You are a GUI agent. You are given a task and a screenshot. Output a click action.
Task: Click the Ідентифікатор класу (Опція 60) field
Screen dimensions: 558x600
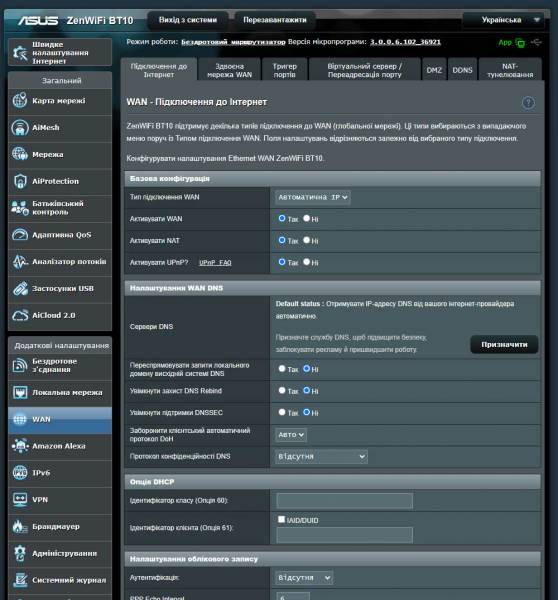coord(344,501)
